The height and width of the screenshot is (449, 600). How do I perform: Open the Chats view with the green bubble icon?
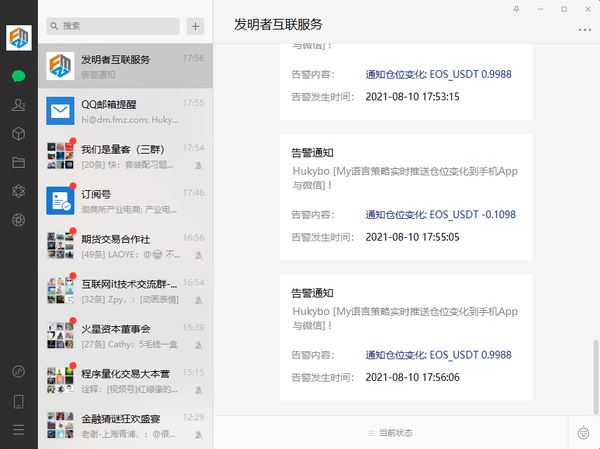[x=18, y=76]
